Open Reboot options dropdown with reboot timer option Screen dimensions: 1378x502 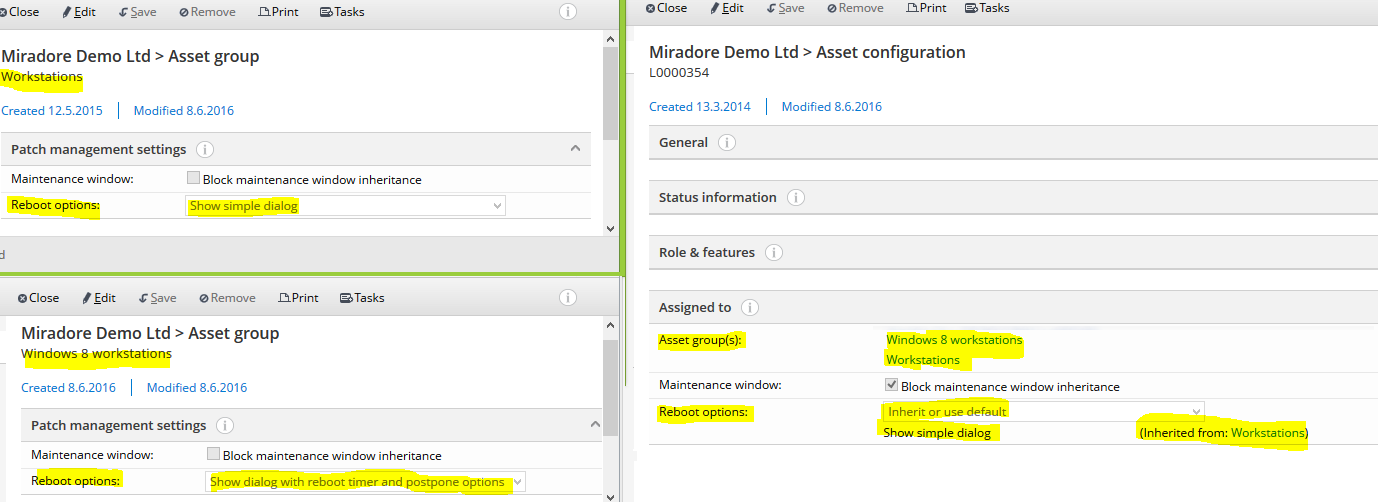[x=366, y=482]
